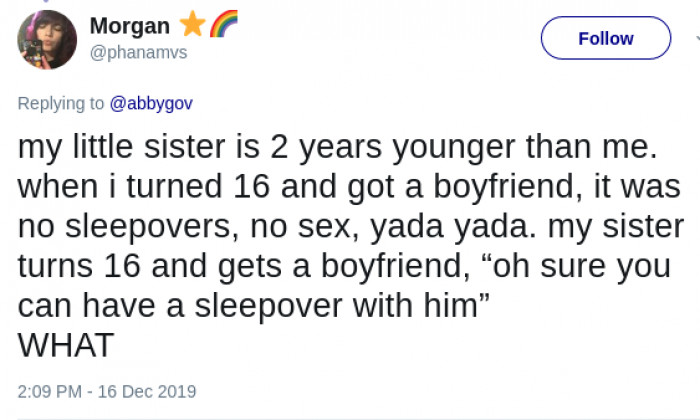The height and width of the screenshot is (420, 700).
Task: Click the line starting 'turns 16 and gets'
Action: (350, 266)
